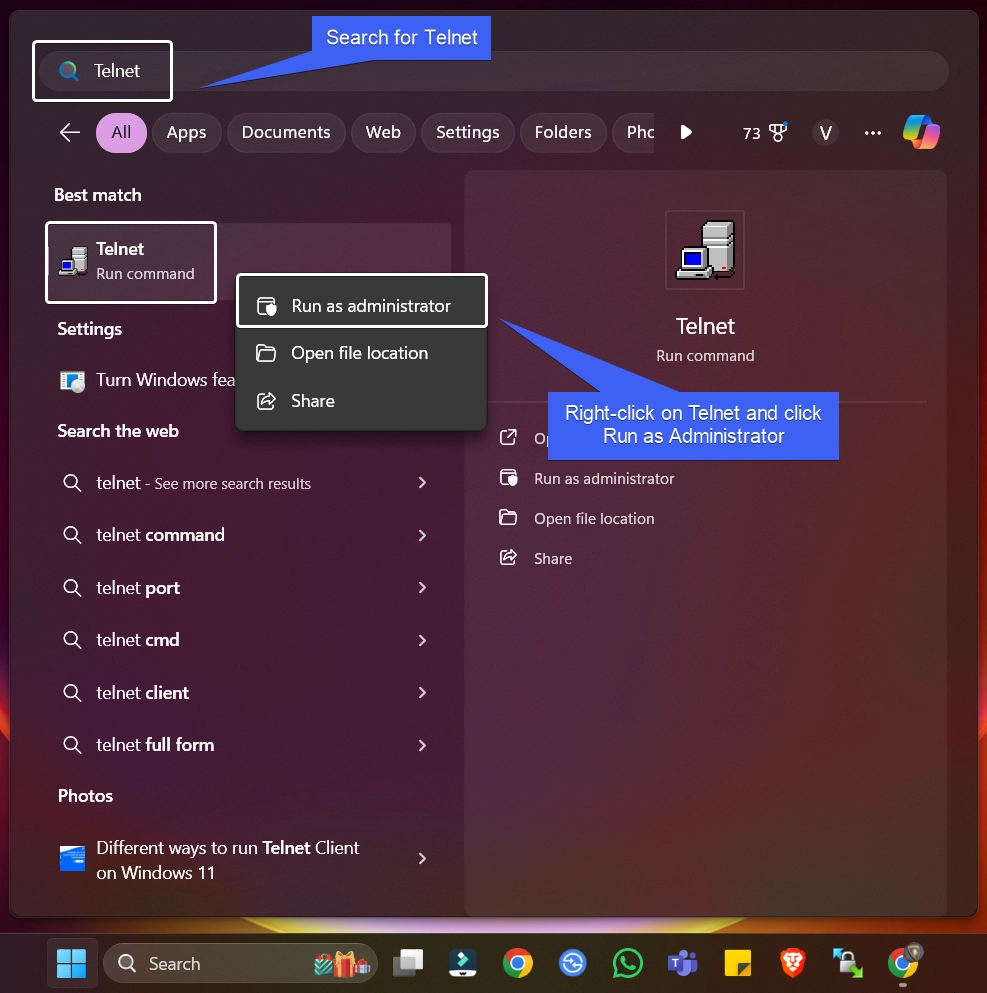Open the Windows Start button

pyautogui.click(x=72, y=963)
